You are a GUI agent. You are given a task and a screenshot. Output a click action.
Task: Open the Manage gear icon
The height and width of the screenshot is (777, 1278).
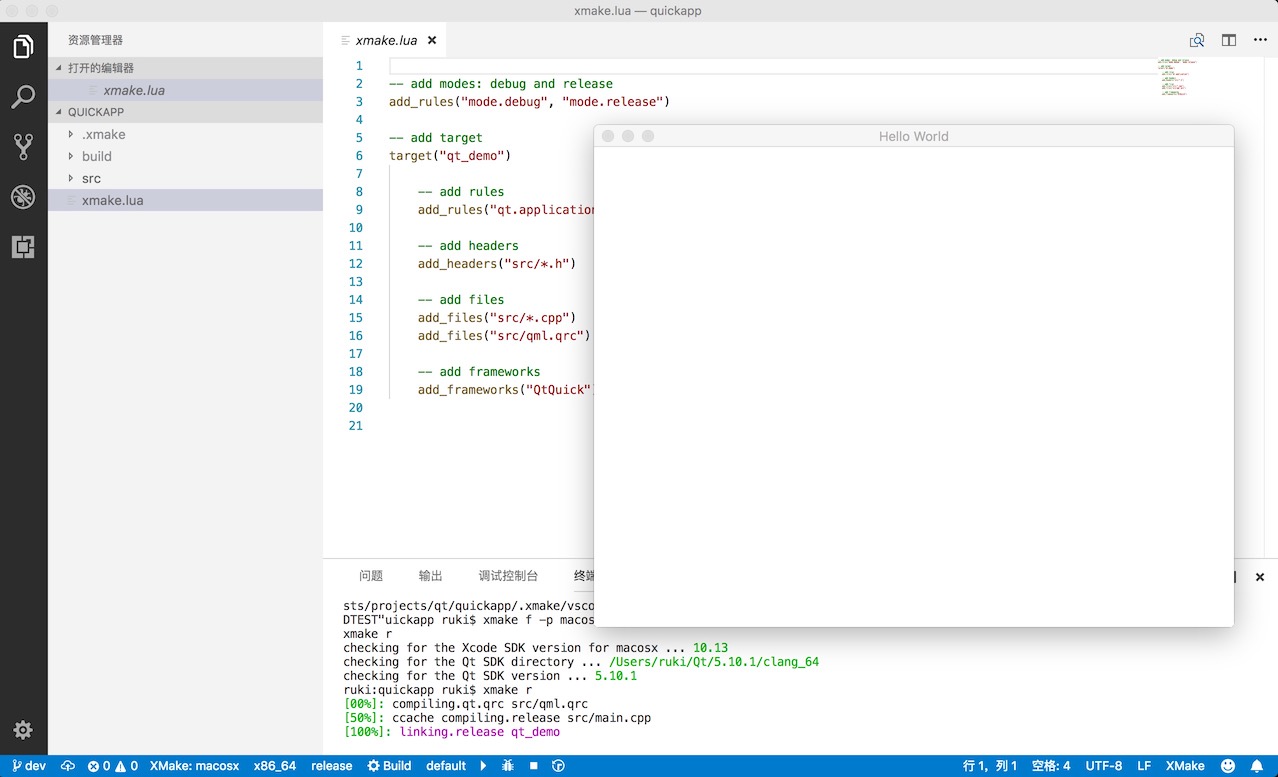click(23, 730)
